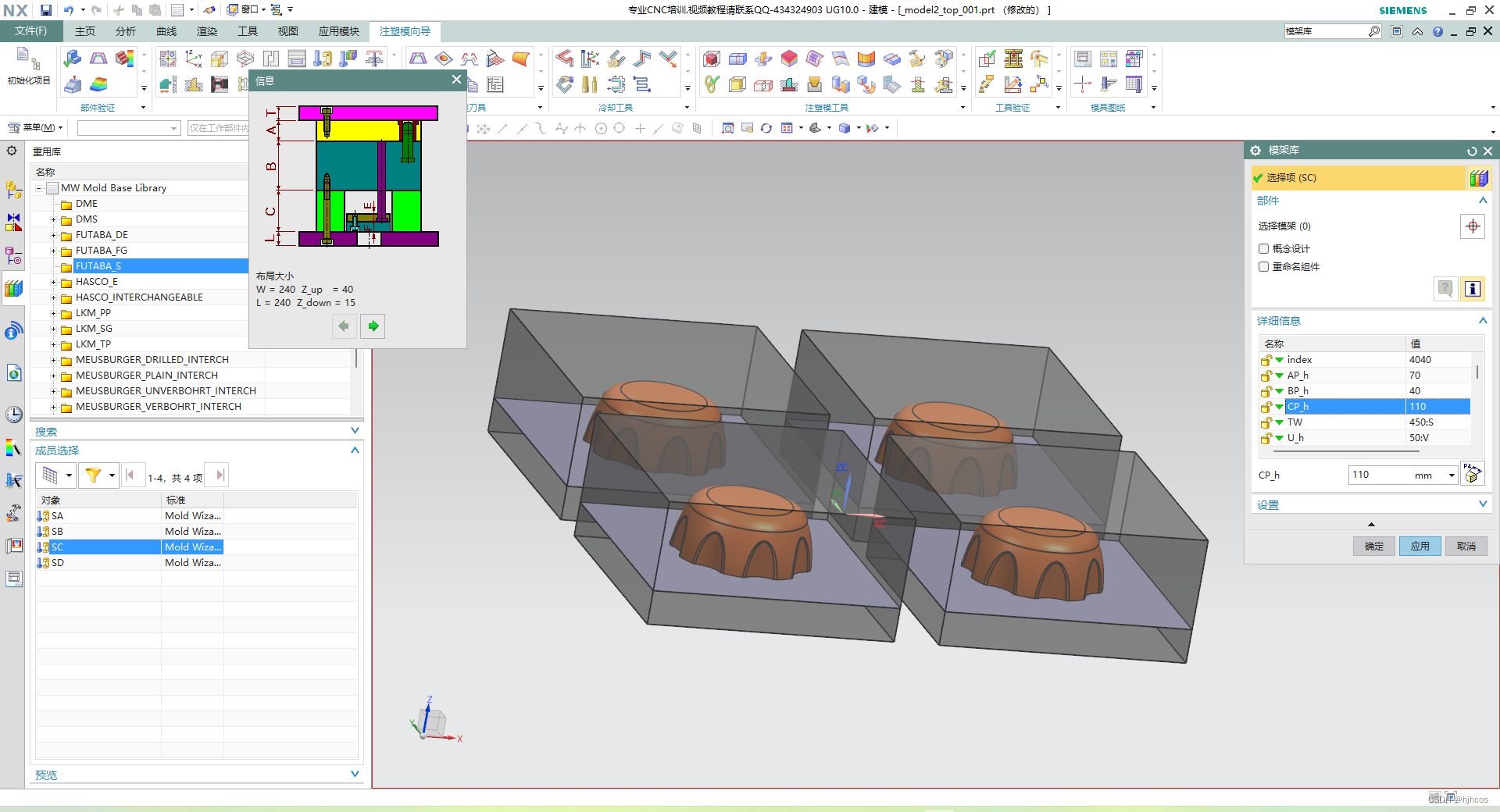Click the 确定 button
The width and height of the screenshot is (1500, 812).
point(1373,546)
